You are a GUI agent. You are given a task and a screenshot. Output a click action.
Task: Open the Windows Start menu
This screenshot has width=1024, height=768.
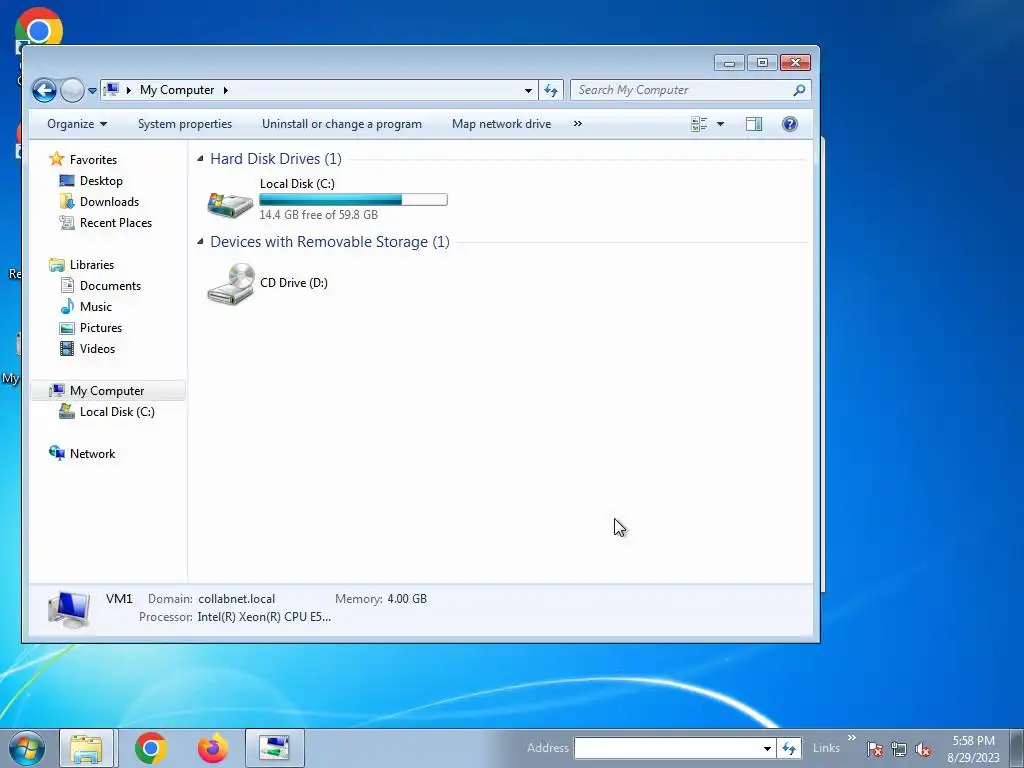pyautogui.click(x=27, y=748)
